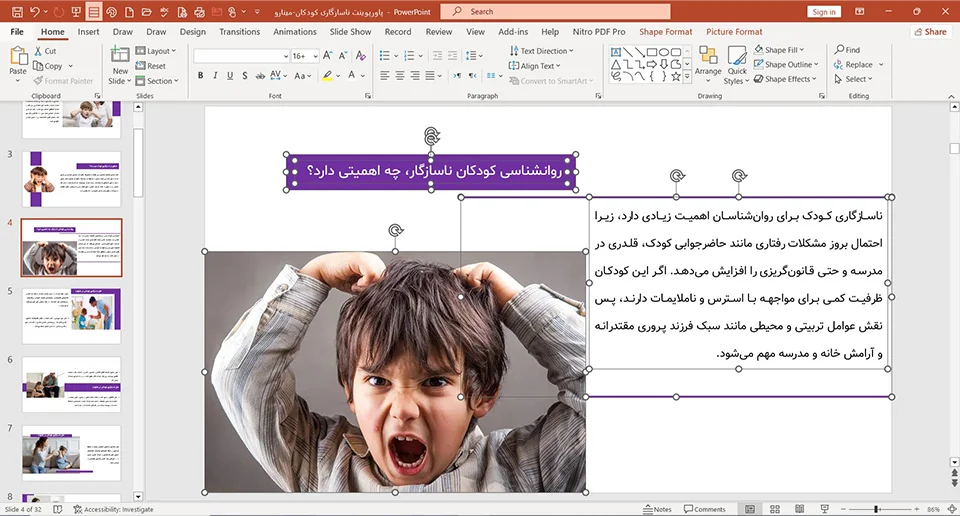The height and width of the screenshot is (516, 960).
Task: Toggle justify alignment for the paragraph
Action: [x=430, y=75]
